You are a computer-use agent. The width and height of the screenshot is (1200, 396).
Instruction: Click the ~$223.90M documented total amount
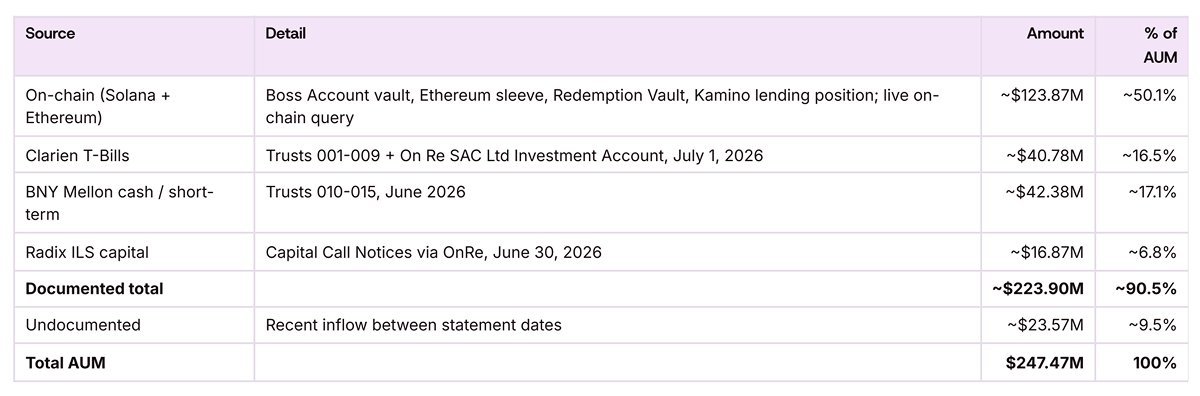[1038, 289]
